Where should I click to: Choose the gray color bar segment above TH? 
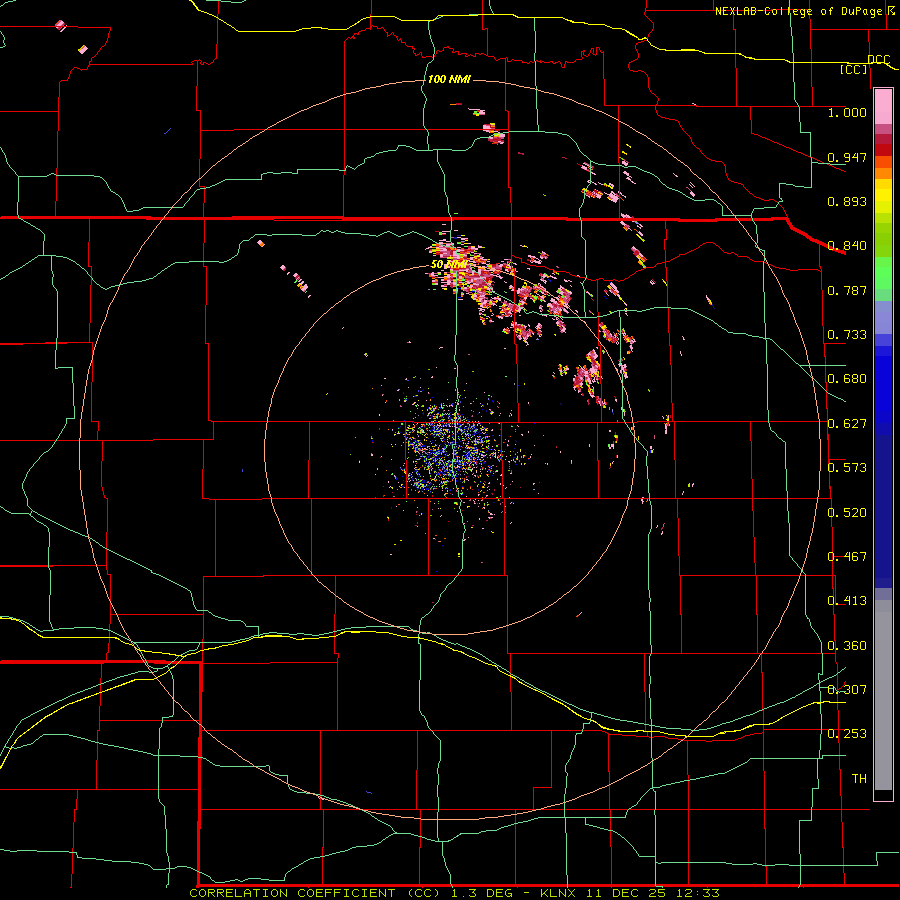pyautogui.click(x=883, y=695)
